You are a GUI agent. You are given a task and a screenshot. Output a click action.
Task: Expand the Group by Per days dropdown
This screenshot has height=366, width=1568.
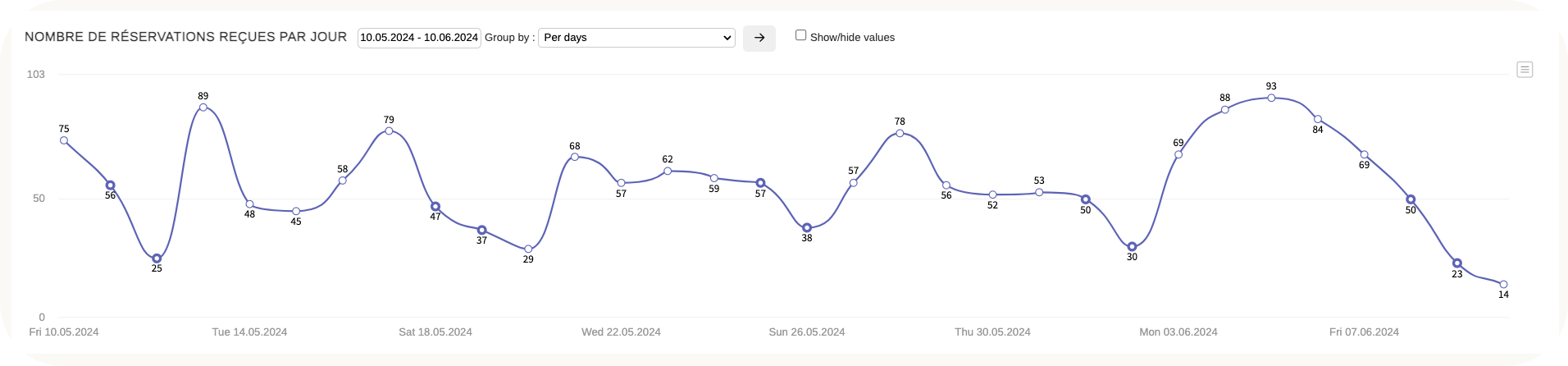coord(636,38)
